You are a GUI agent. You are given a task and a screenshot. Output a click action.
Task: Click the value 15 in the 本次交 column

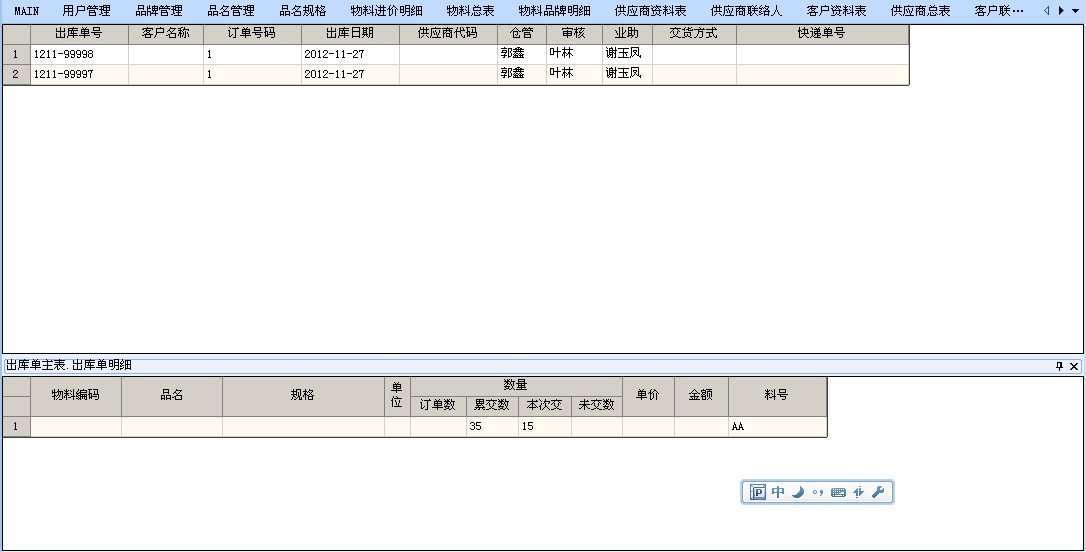pyautogui.click(x=544, y=427)
